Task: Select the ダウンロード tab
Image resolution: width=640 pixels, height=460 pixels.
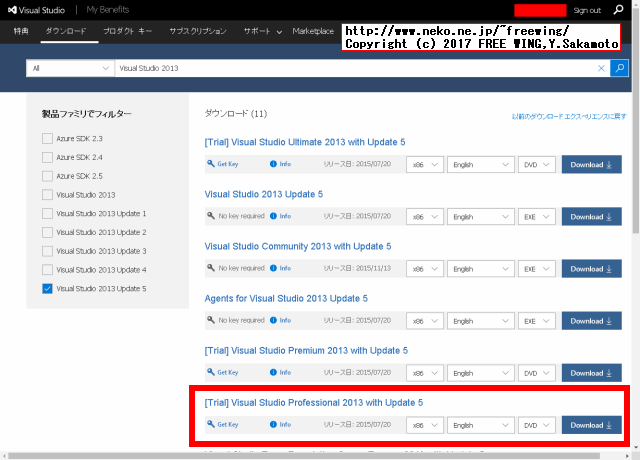Action: click(x=66, y=31)
